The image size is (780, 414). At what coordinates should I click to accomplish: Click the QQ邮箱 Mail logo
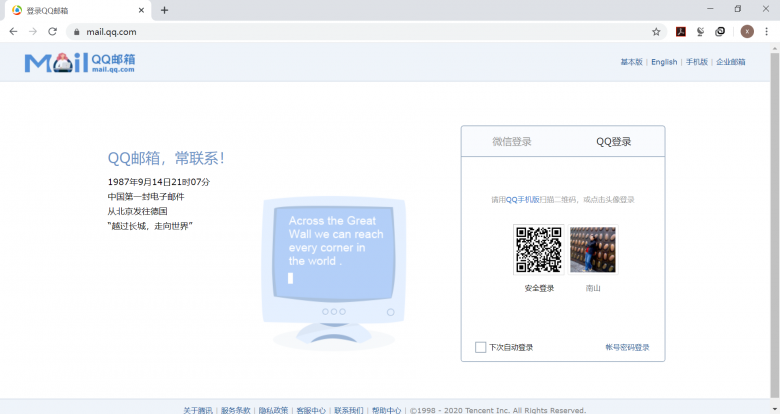tap(80, 63)
